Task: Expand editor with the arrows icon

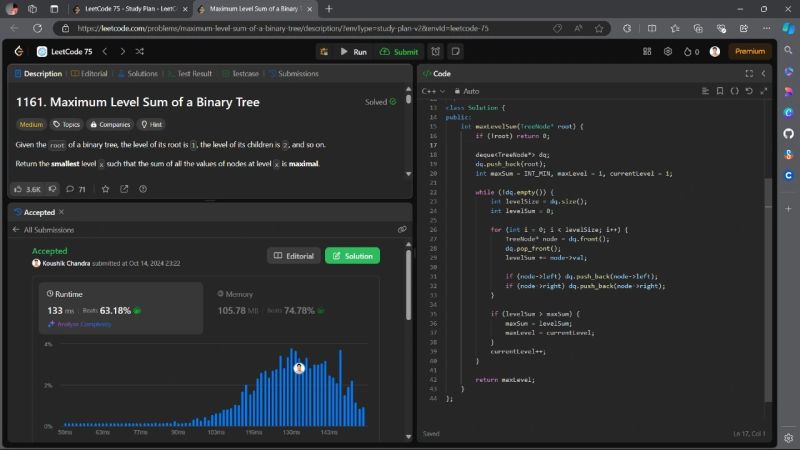Action: (764, 91)
